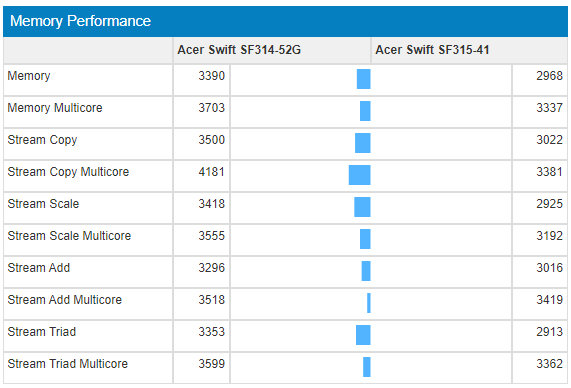
Task: Select the value 3500
Action: (212, 140)
